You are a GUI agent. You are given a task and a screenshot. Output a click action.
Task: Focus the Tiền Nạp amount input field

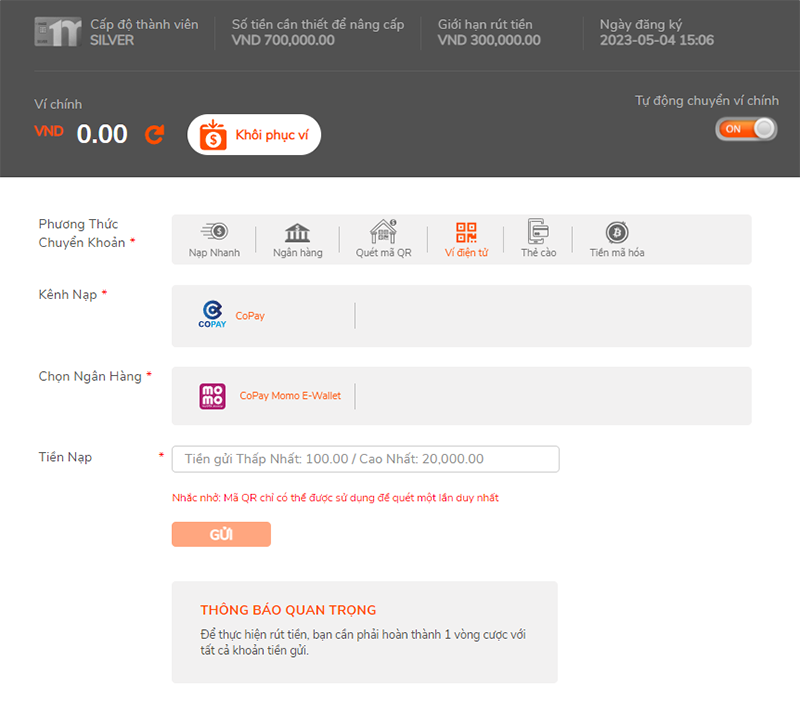pyautogui.click(x=365, y=459)
